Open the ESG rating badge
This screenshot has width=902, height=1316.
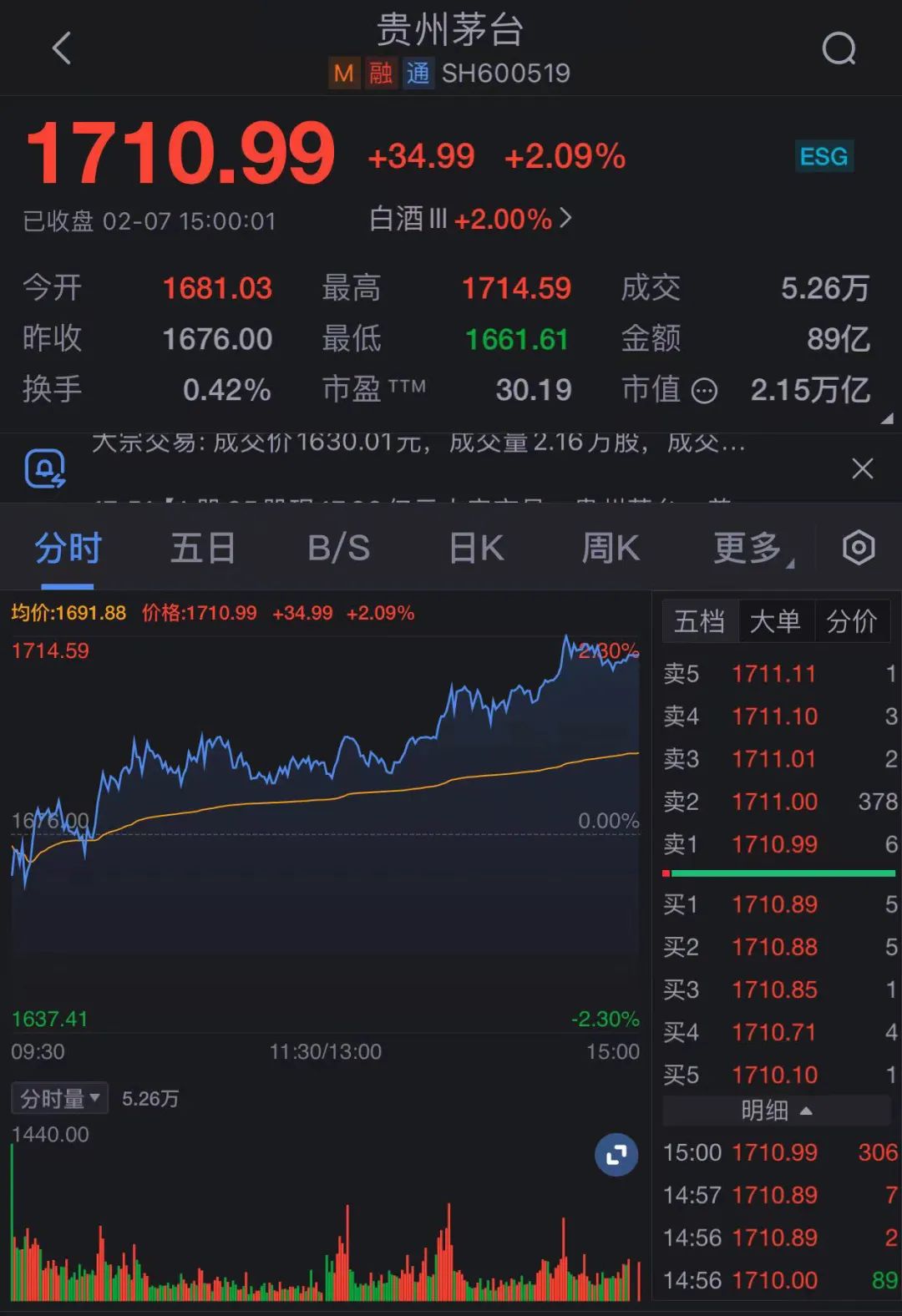823,156
